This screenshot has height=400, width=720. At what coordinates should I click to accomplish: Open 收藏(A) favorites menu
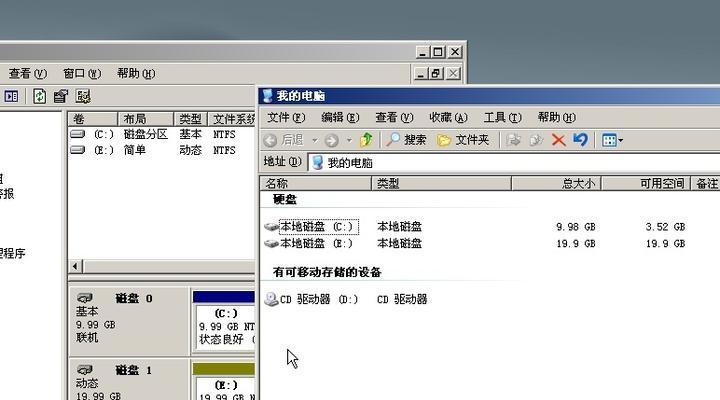coord(448,118)
